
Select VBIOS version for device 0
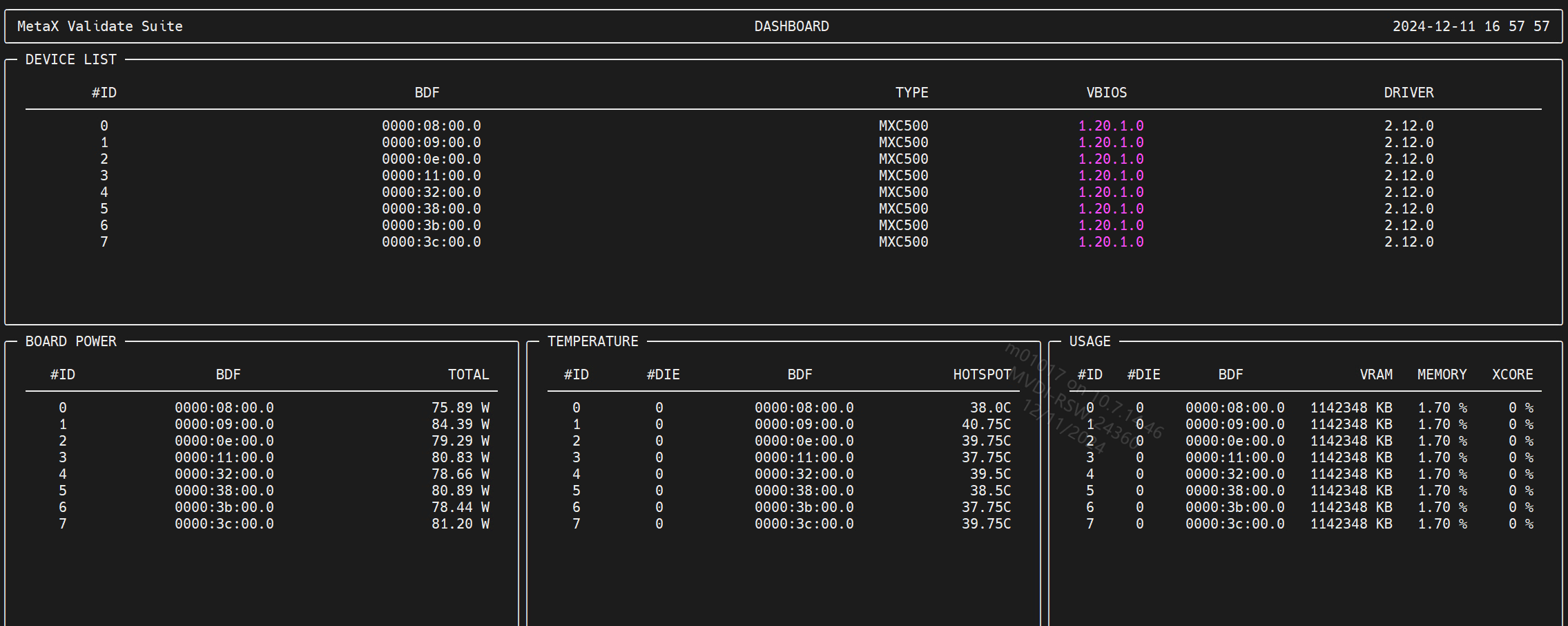click(1111, 126)
